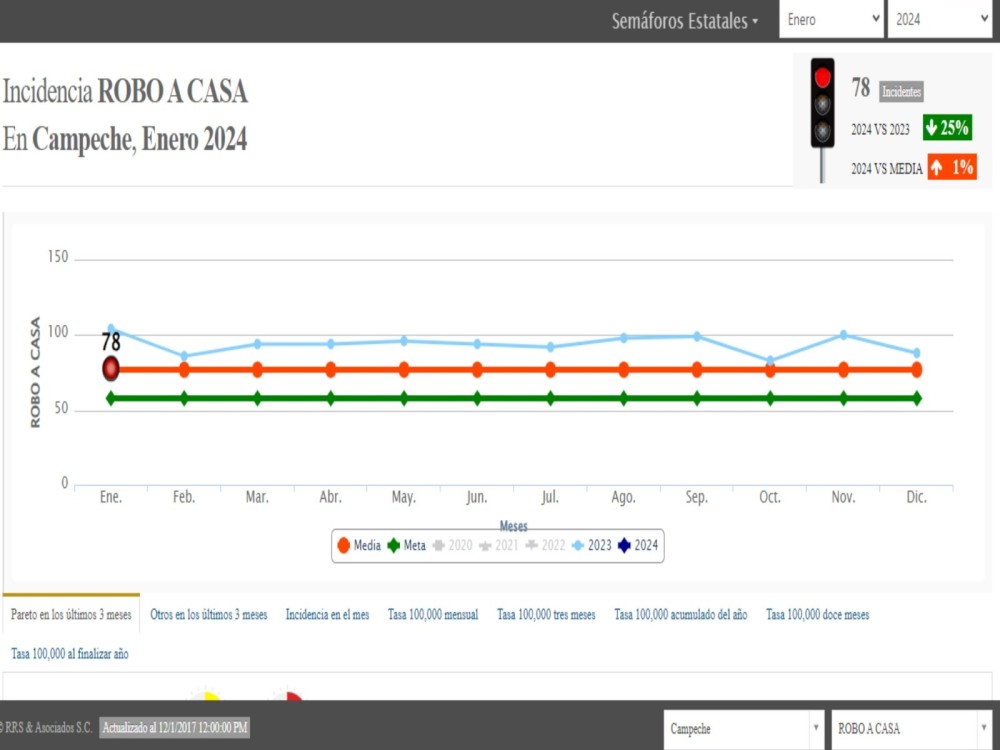Enable the 2021 series in legend
Screen dimensions: 1000x750
coord(499,546)
